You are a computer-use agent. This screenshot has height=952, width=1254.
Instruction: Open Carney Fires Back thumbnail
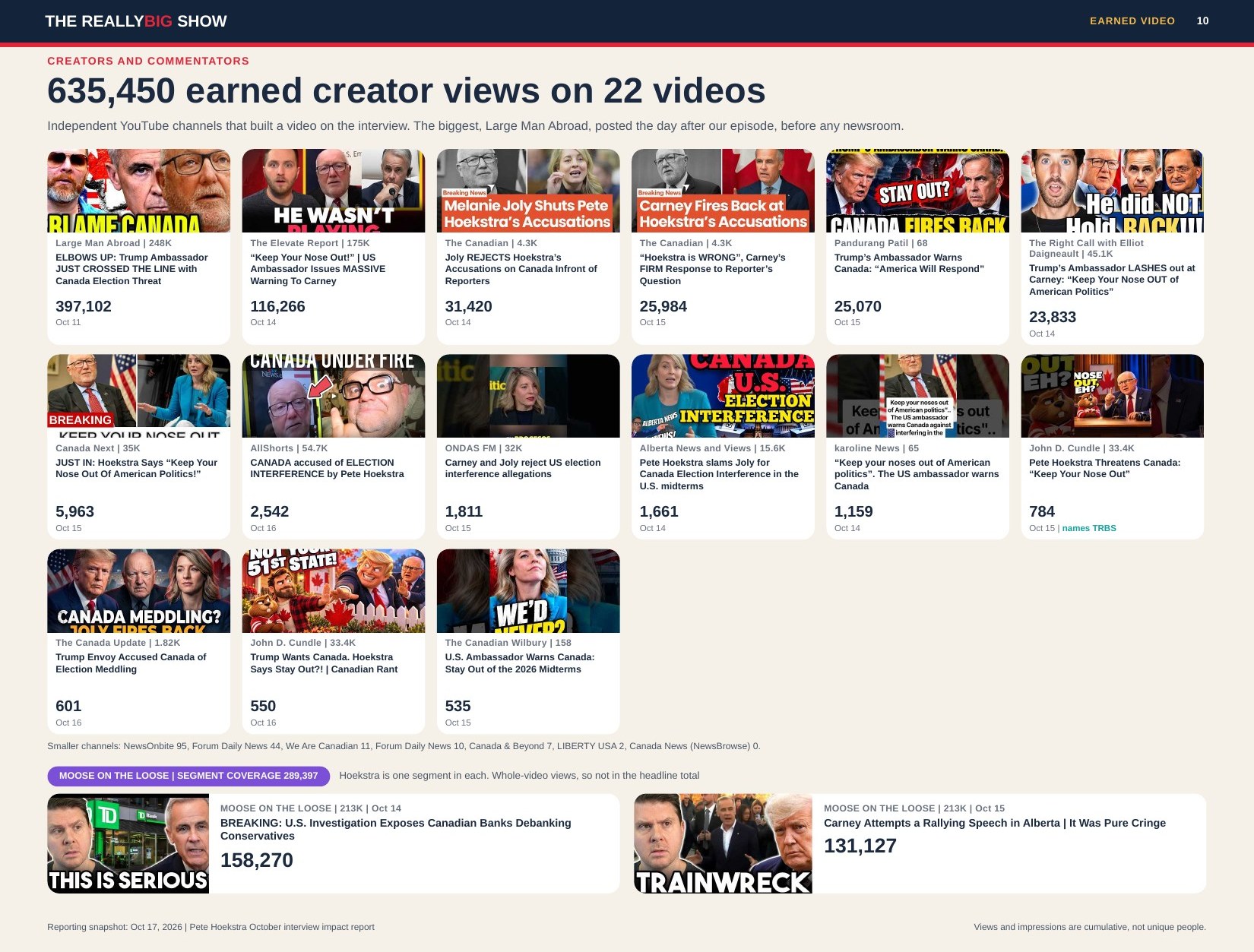pos(723,191)
